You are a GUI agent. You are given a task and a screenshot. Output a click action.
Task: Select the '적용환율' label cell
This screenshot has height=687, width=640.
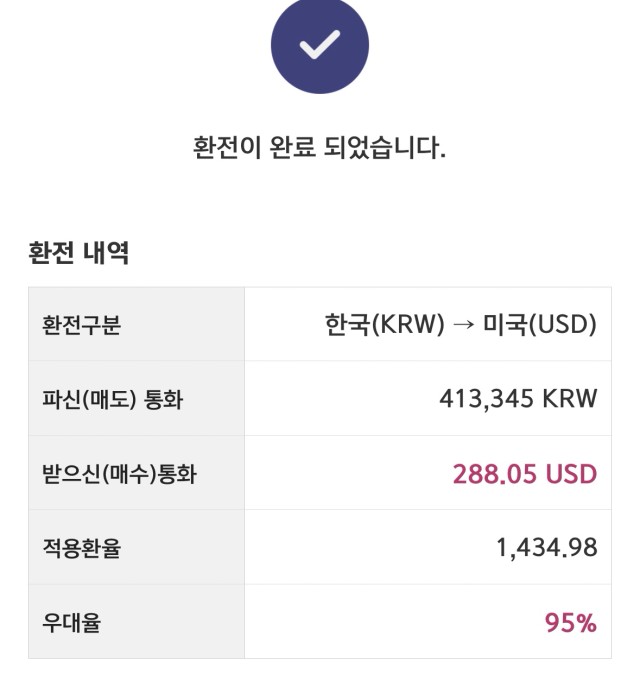coord(137,547)
